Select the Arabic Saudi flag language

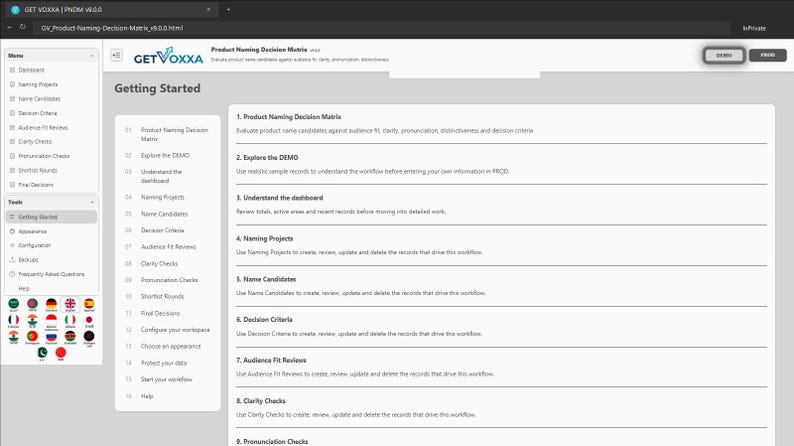point(14,304)
